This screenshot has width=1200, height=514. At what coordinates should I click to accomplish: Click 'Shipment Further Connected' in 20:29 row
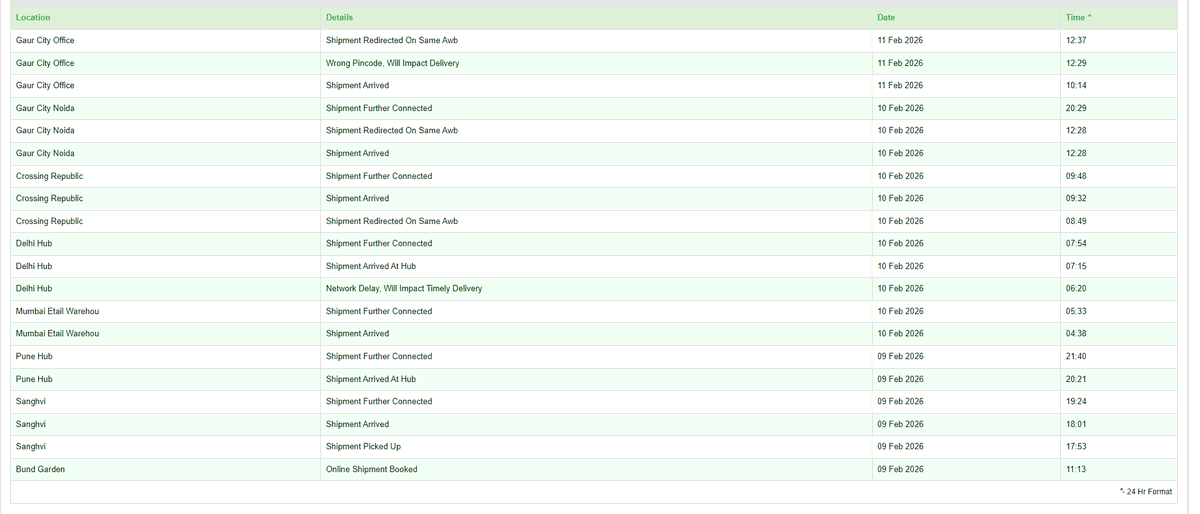379,108
